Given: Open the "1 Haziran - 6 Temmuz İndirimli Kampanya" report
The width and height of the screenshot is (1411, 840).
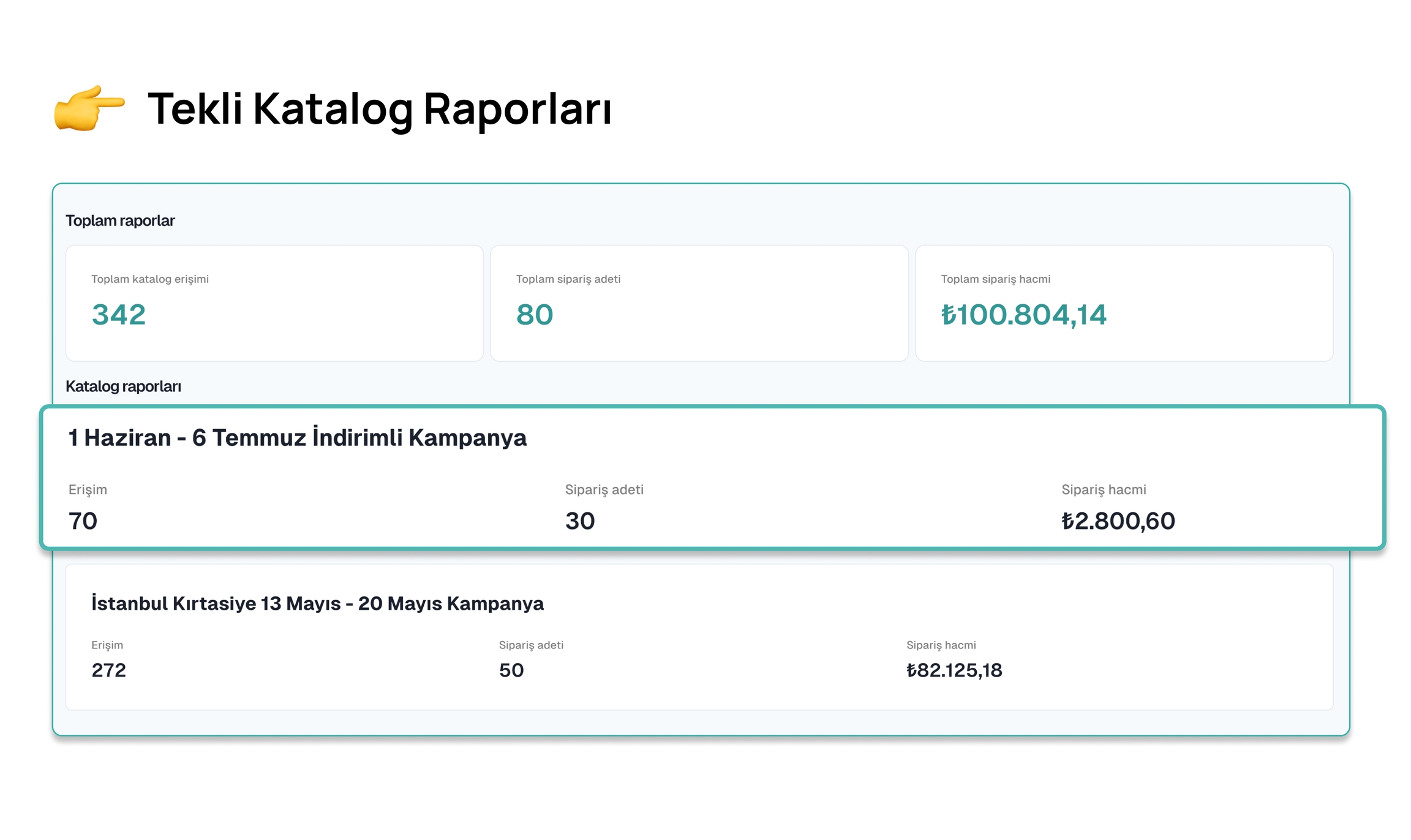Looking at the screenshot, I should pyautogui.click(x=298, y=438).
